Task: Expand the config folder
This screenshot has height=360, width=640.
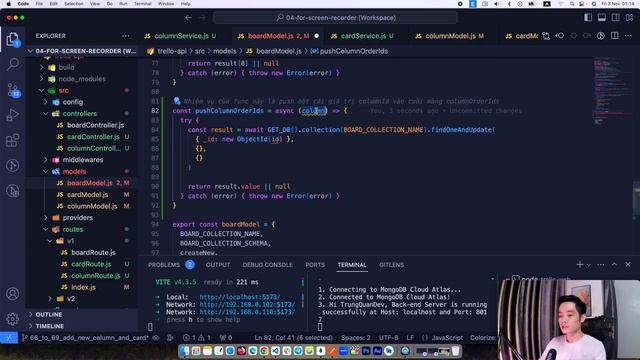Action: 45,102
